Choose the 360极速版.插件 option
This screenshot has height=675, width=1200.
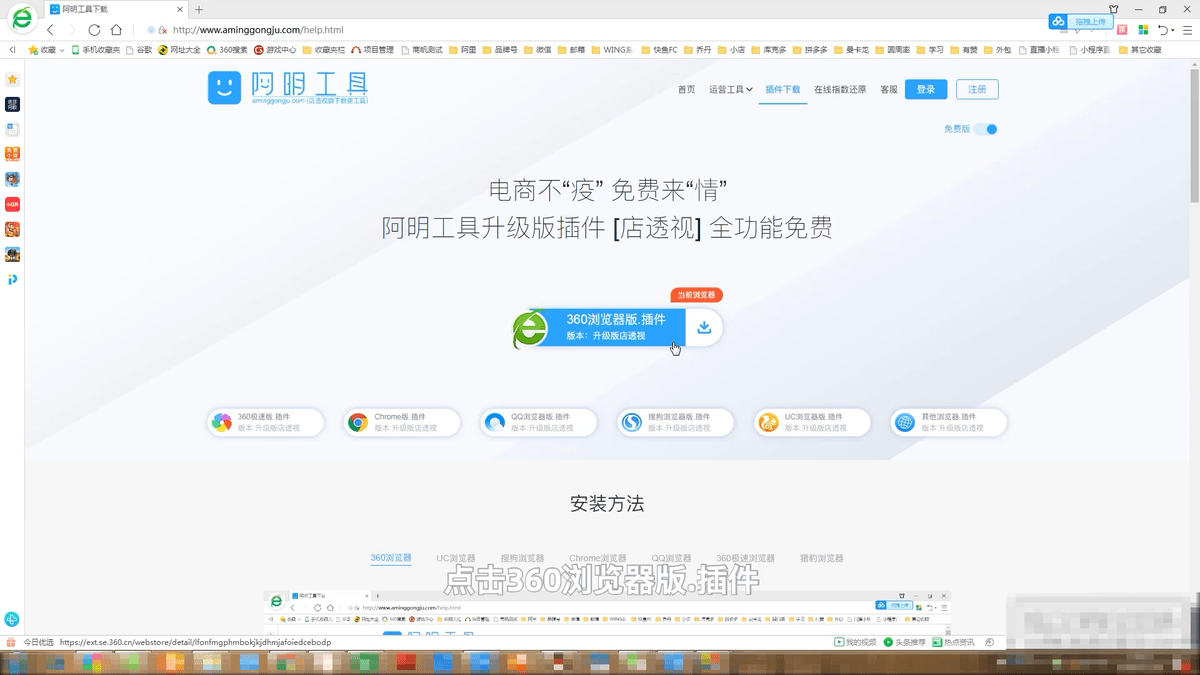tap(266, 423)
